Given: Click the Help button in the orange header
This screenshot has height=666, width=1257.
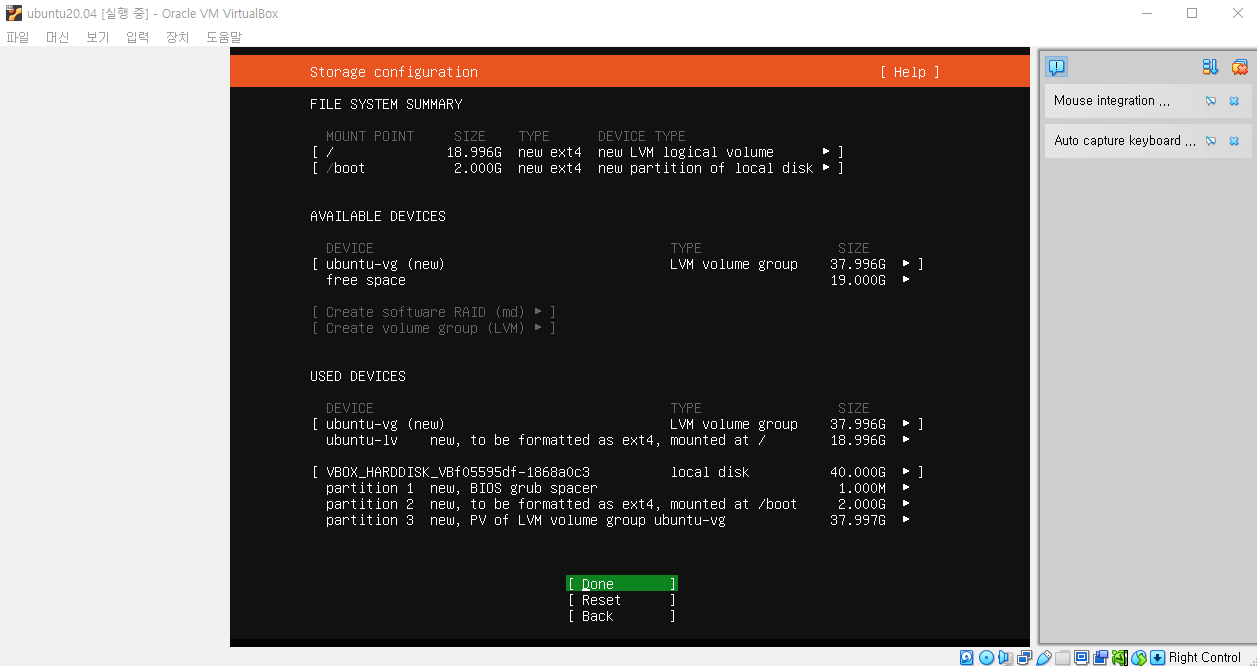Looking at the screenshot, I should coord(910,72).
